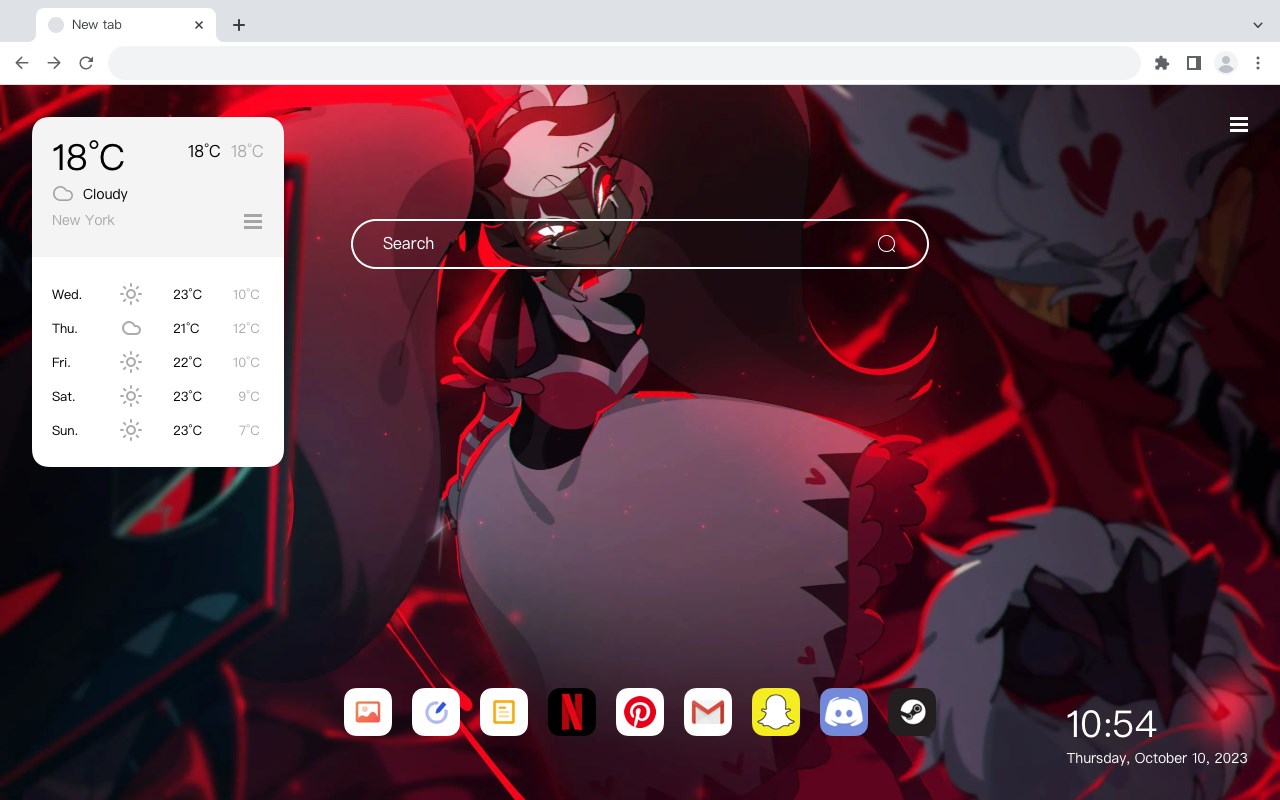The height and width of the screenshot is (800, 1280).
Task: Select the Sat. forecast row
Action: (x=157, y=396)
